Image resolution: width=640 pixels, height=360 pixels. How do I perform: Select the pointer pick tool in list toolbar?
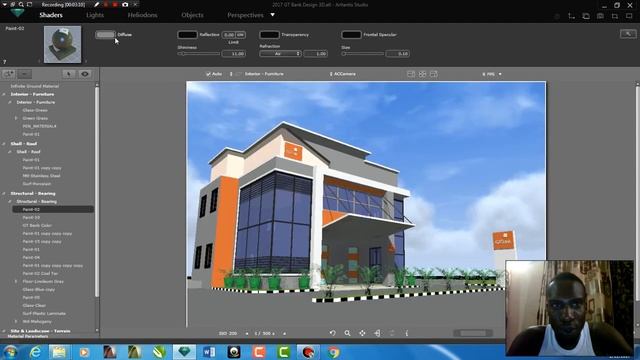coord(69,74)
